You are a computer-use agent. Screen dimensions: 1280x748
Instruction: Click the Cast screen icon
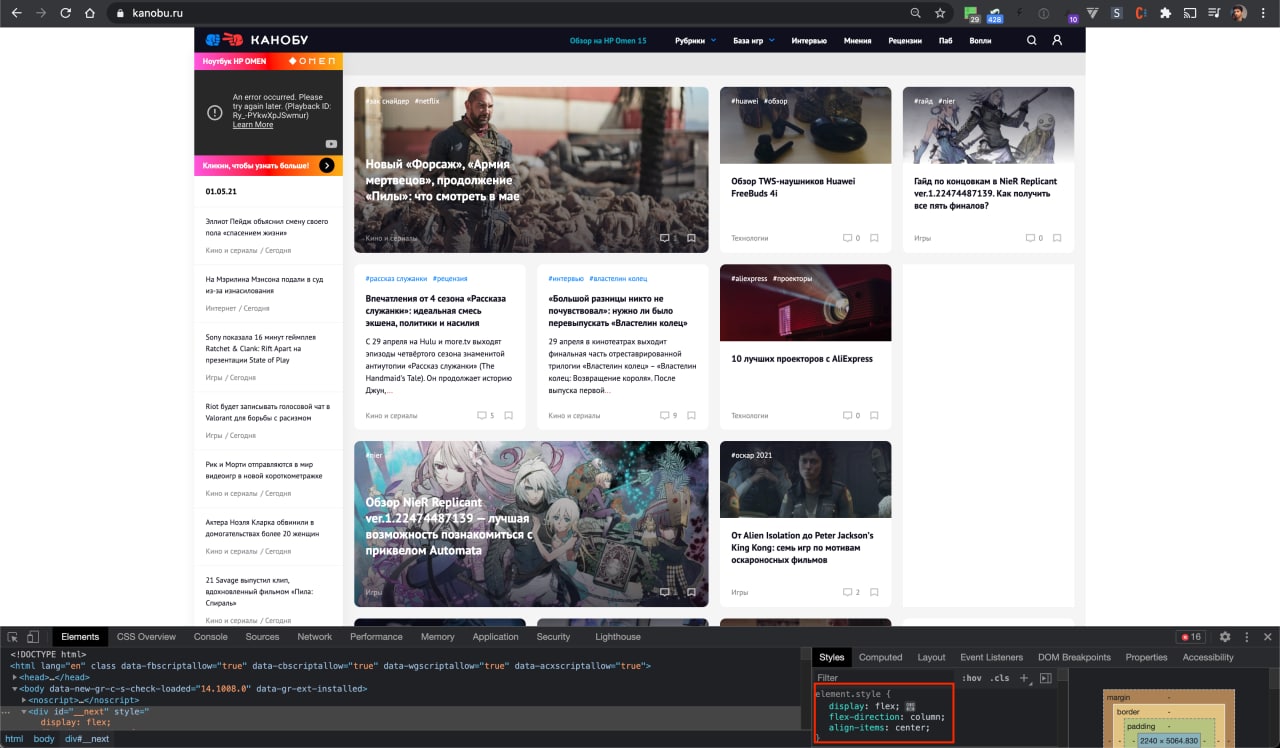(x=1190, y=14)
